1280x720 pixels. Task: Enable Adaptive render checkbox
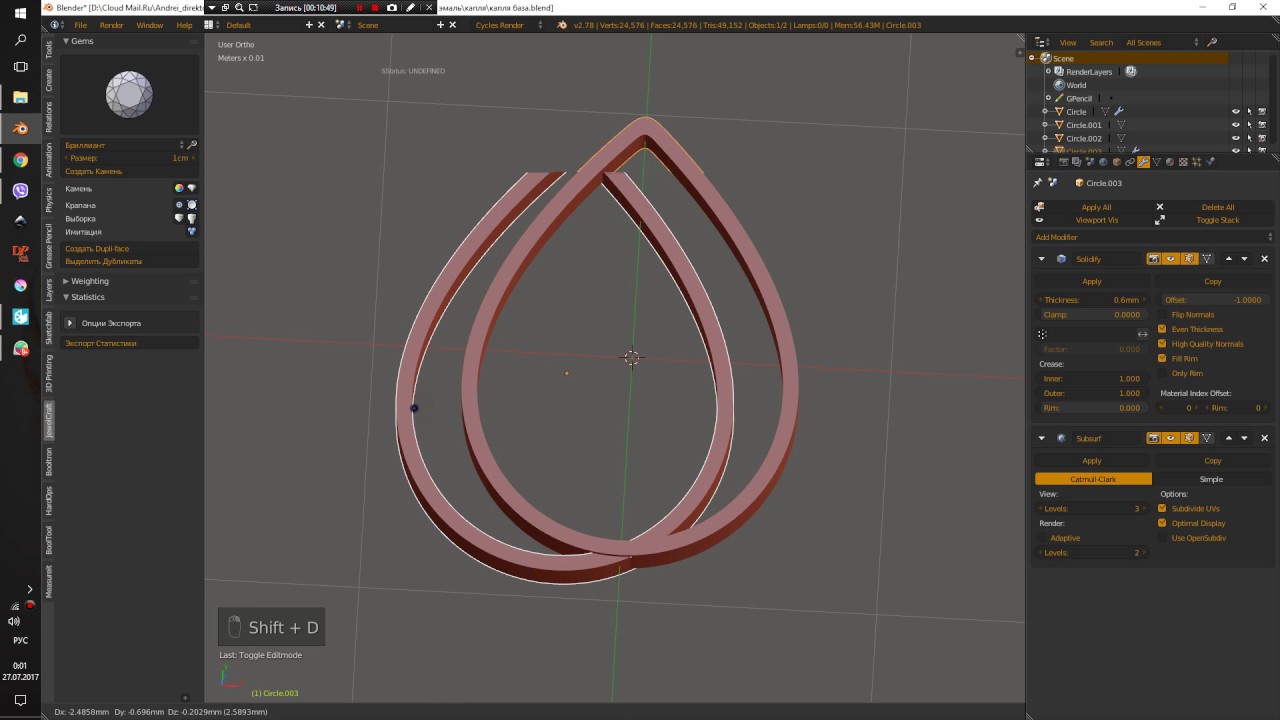pos(1042,538)
